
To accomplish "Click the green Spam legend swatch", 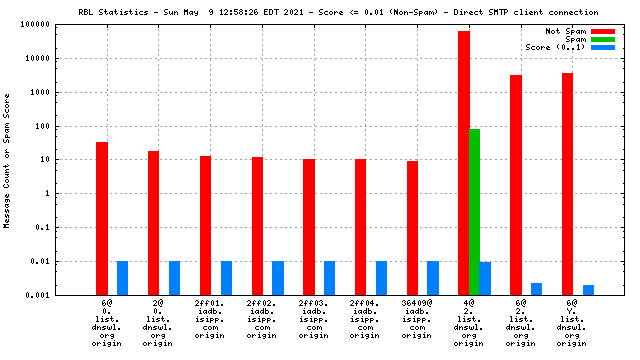I will click(603, 40).
